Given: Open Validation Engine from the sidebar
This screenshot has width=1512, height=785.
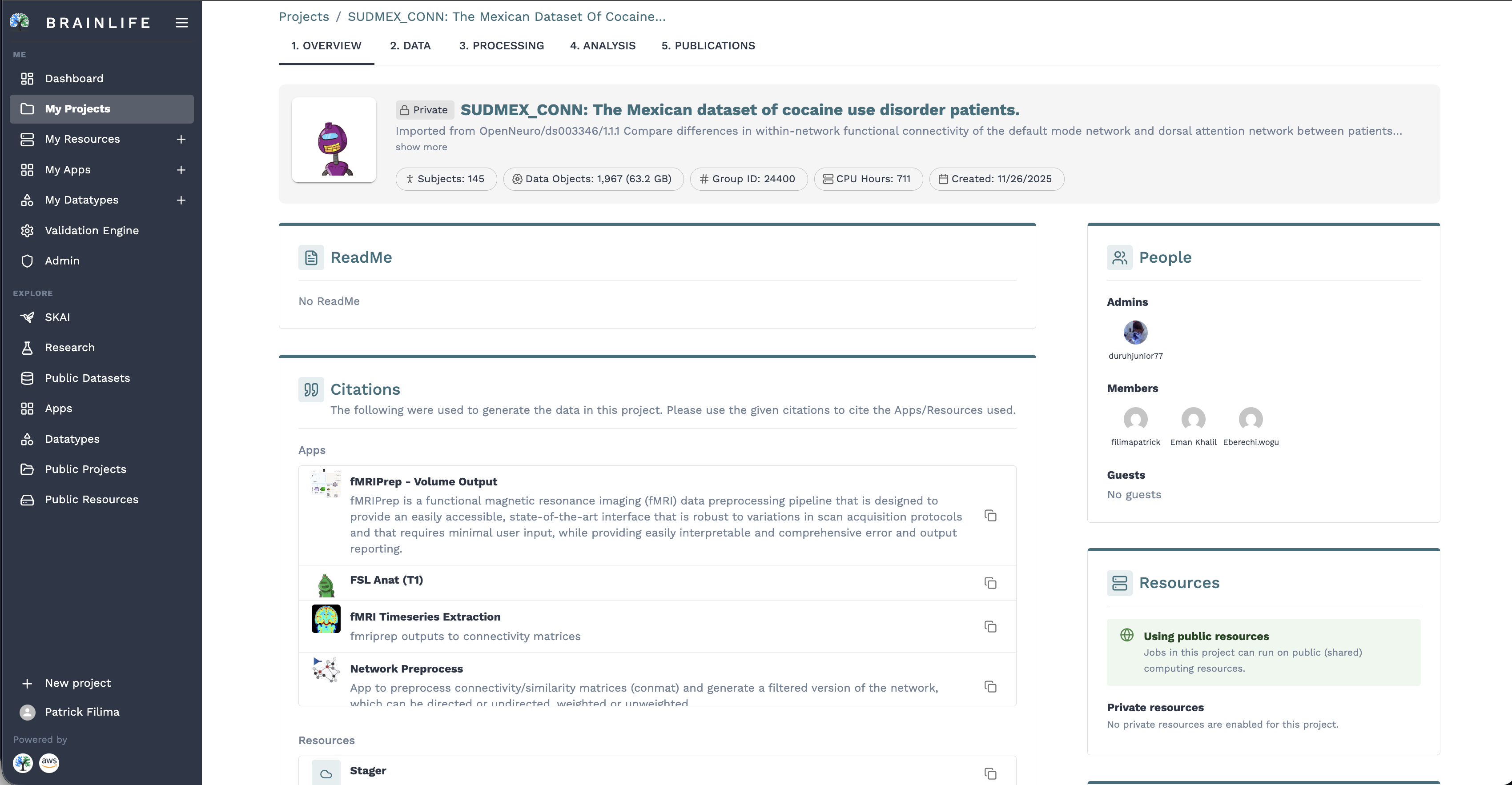Looking at the screenshot, I should (x=101, y=231).
